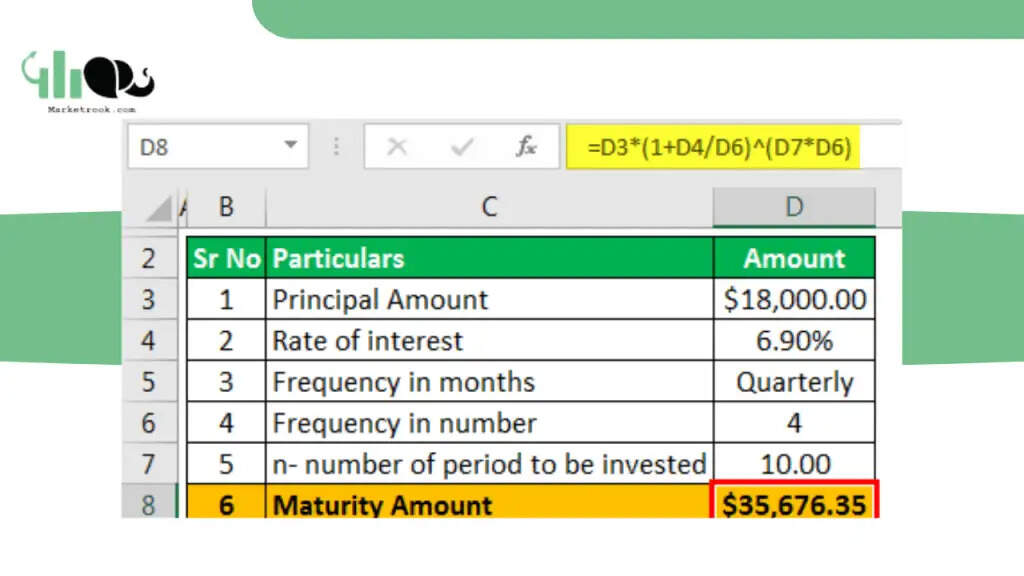Select the 'Principal Amount' cell
Image resolution: width=1024 pixels, height=576 pixels.
point(489,300)
